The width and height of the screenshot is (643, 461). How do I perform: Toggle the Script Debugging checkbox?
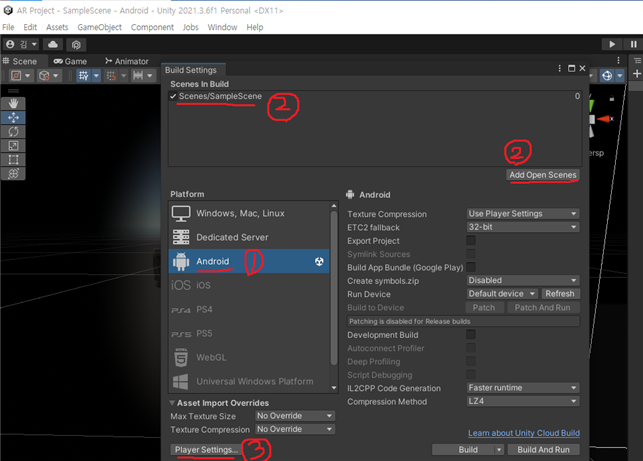click(471, 374)
